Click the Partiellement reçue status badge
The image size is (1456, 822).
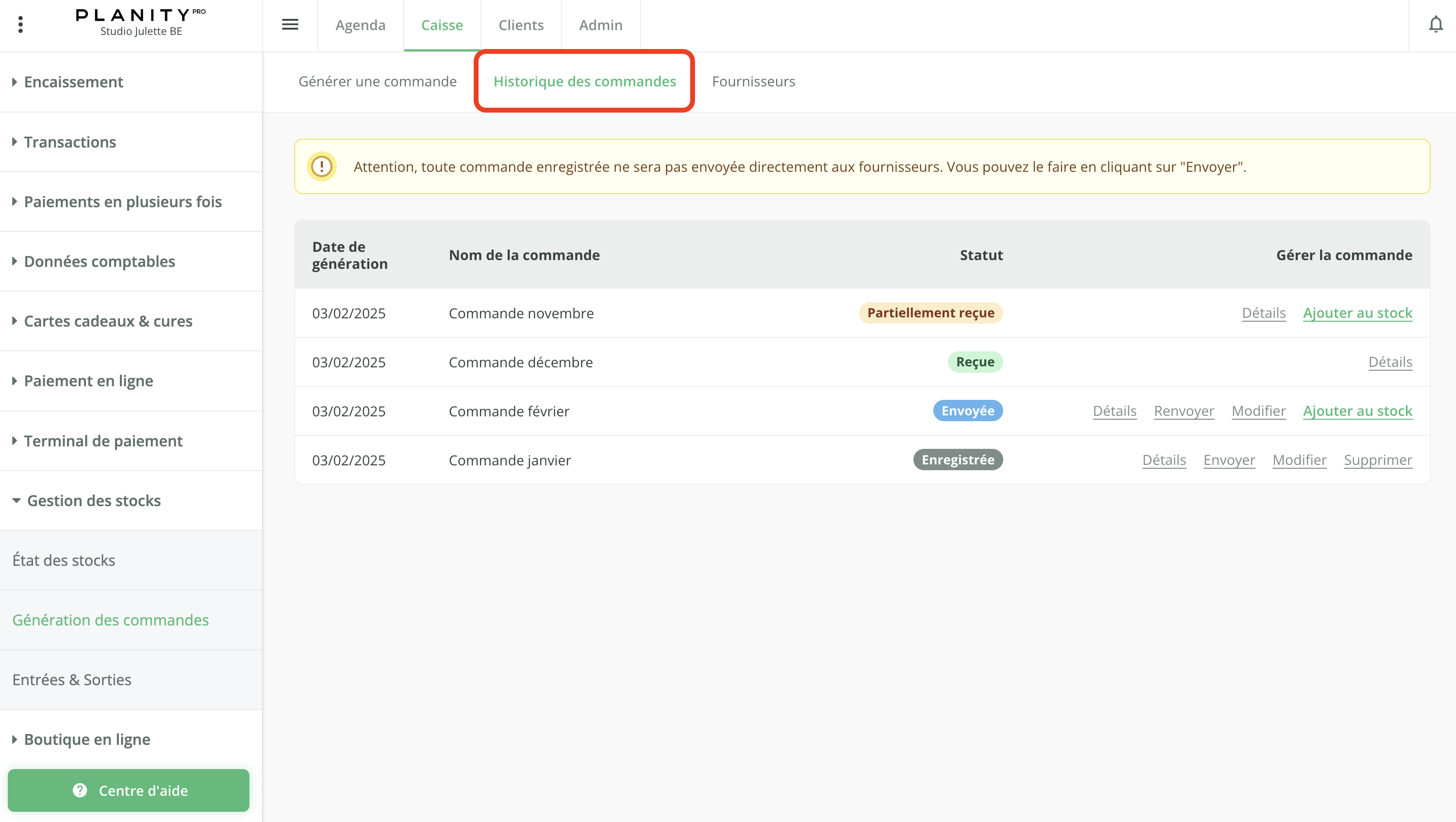click(x=930, y=313)
